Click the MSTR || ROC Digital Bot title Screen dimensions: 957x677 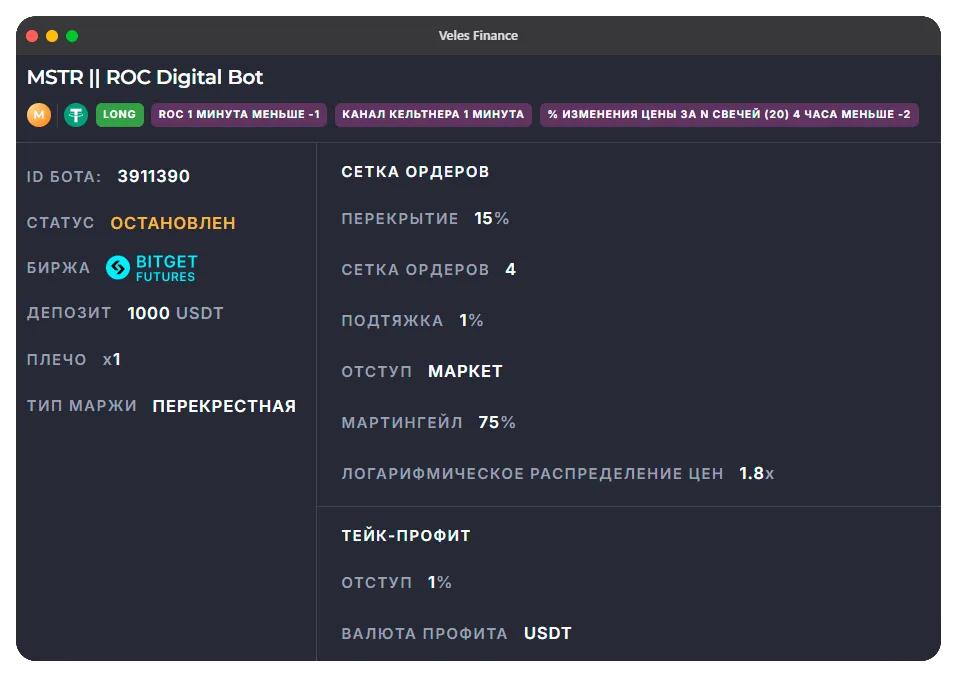tap(143, 77)
